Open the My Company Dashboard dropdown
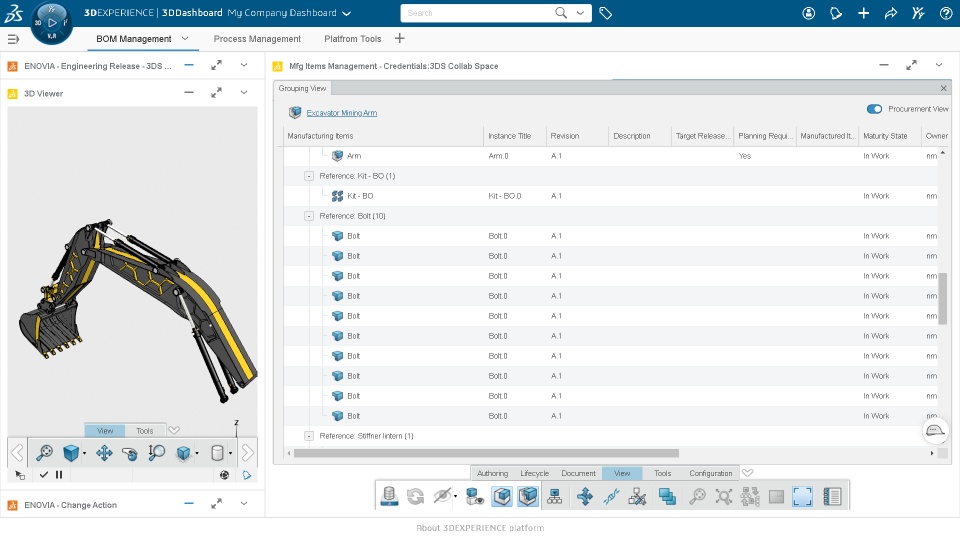 point(346,13)
